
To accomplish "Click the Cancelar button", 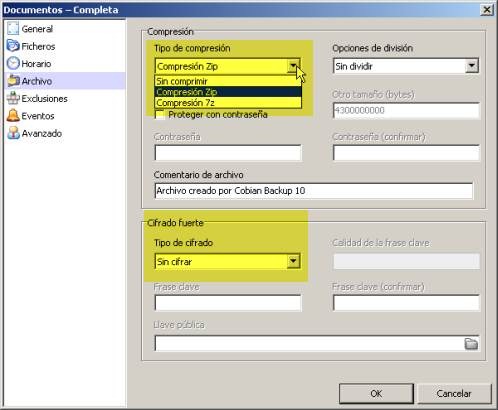I will click(x=454, y=394).
